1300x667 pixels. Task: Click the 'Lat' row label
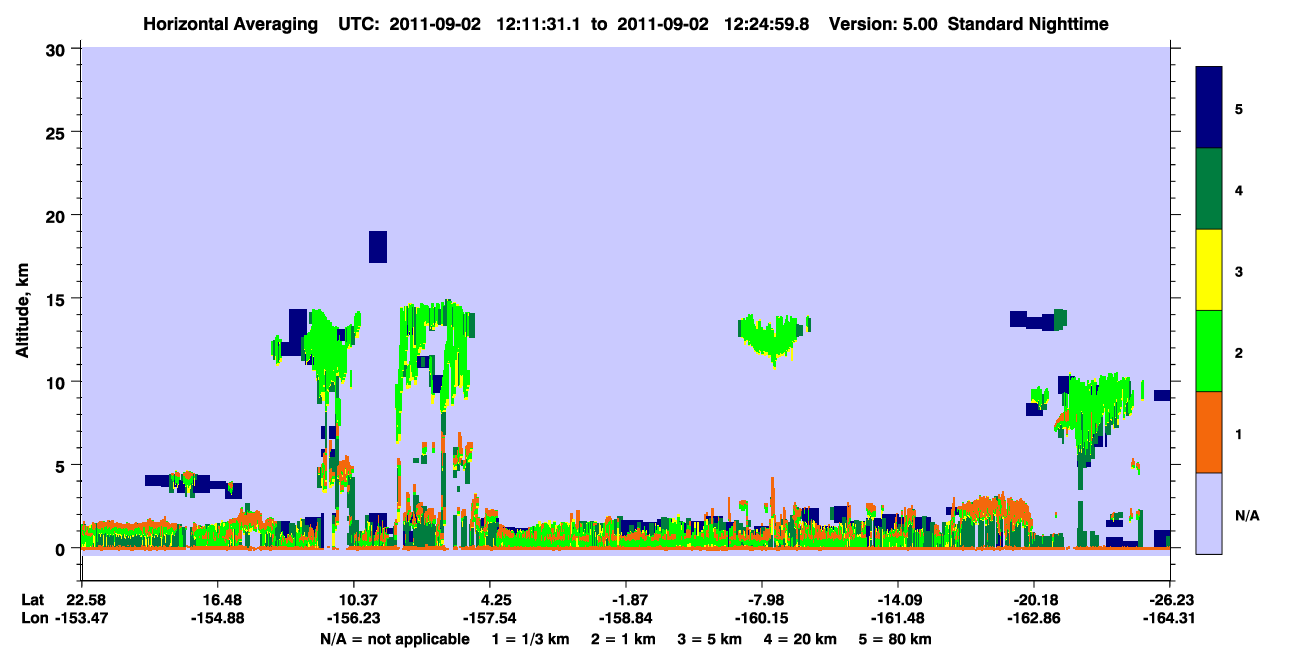32,600
